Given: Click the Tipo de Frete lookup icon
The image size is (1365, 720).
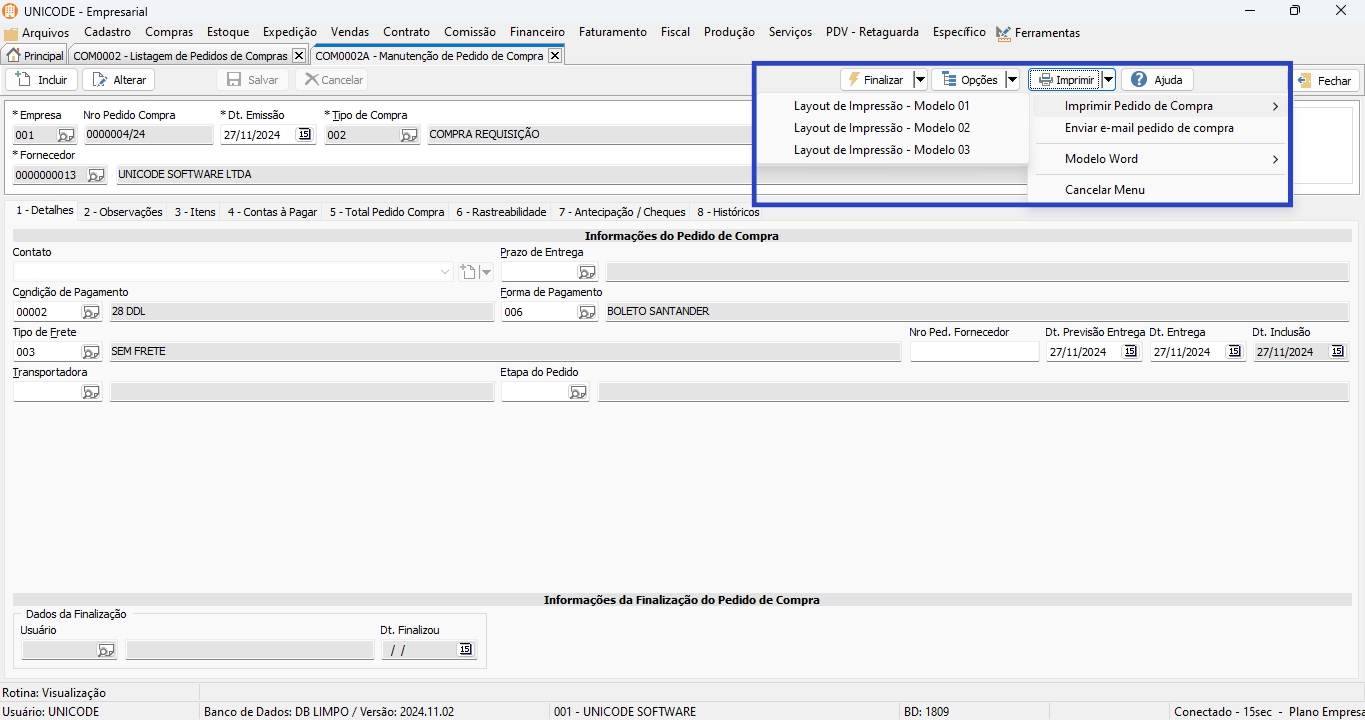Looking at the screenshot, I should (x=91, y=352).
